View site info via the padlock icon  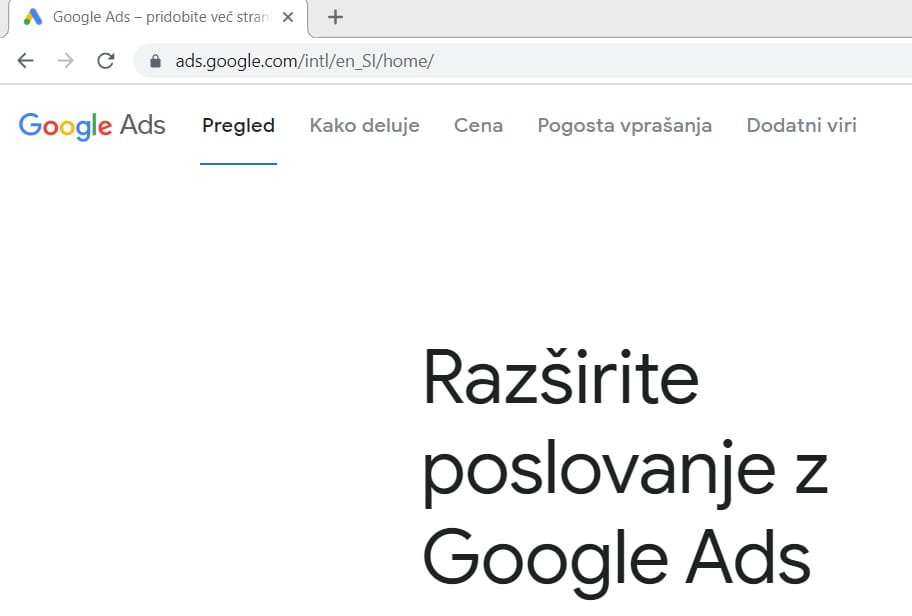155,61
